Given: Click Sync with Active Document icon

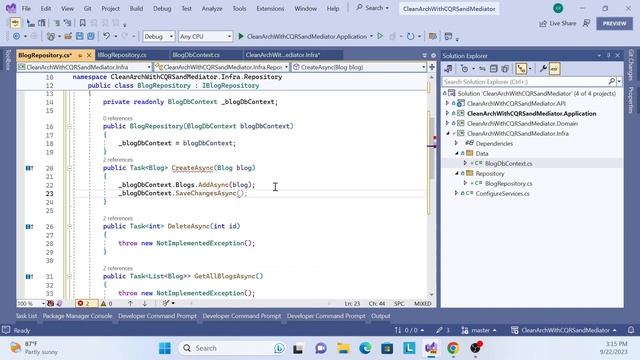Looking at the screenshot, I should 482,69.
